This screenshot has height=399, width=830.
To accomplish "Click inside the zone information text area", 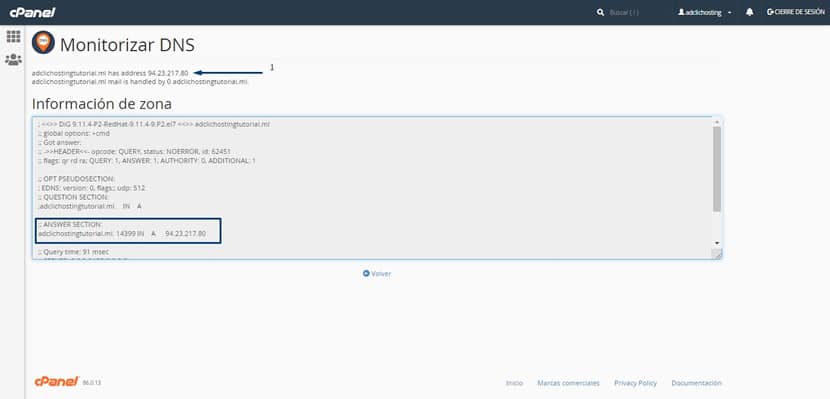I will 377,188.
